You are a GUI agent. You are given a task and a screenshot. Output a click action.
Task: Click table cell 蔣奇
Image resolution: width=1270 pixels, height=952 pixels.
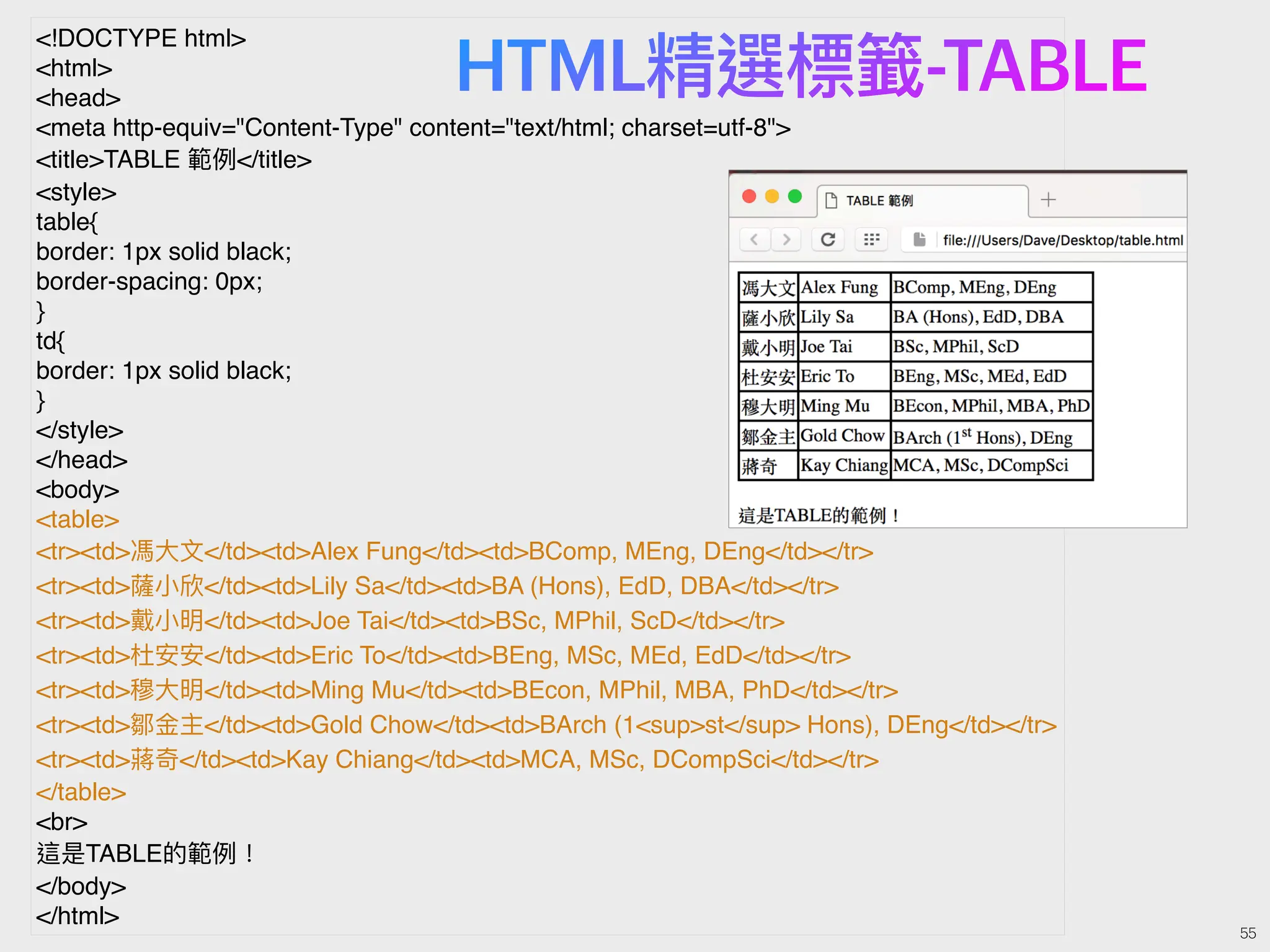[x=768, y=466]
